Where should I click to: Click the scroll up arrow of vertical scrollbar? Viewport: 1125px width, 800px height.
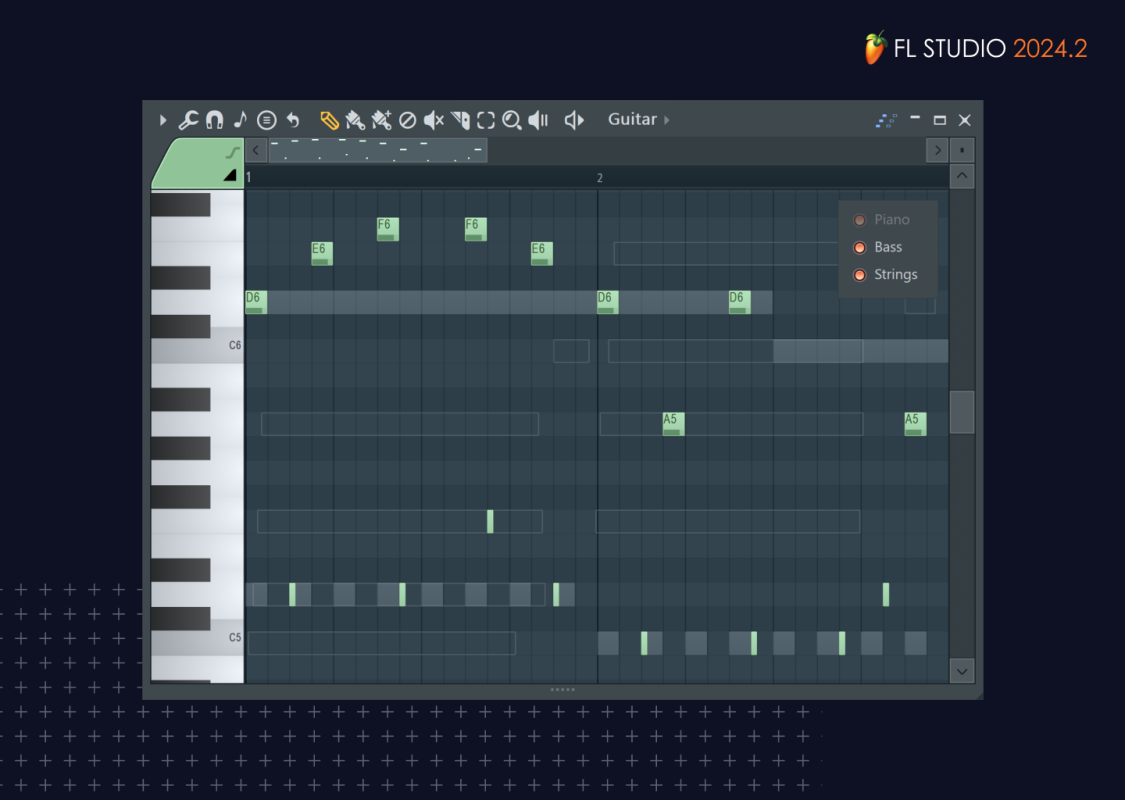tap(961, 177)
